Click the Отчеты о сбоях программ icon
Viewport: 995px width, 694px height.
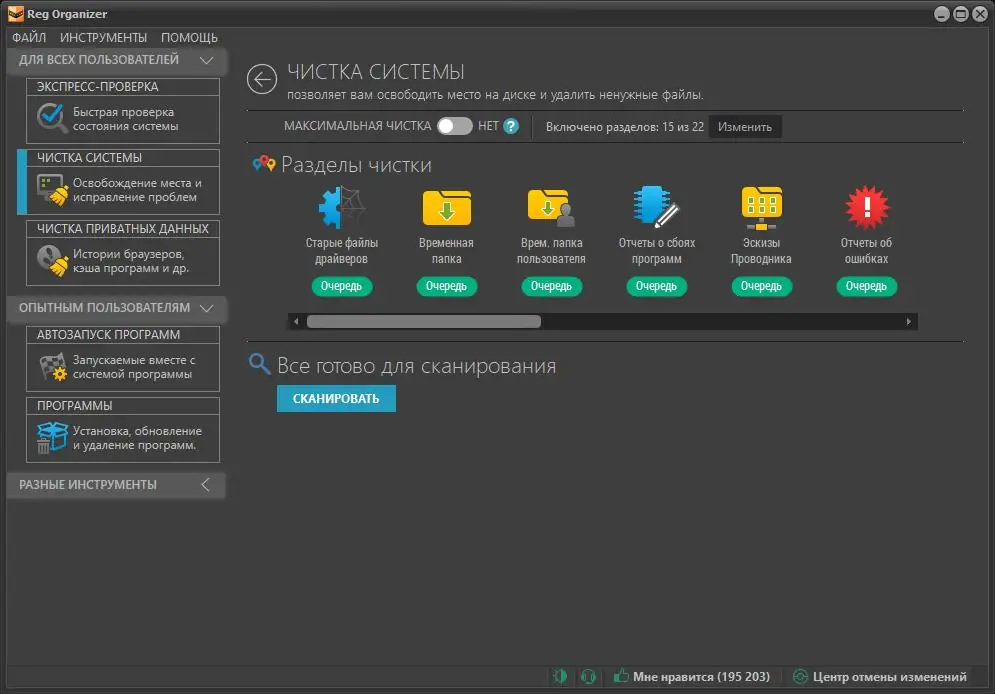[657, 205]
